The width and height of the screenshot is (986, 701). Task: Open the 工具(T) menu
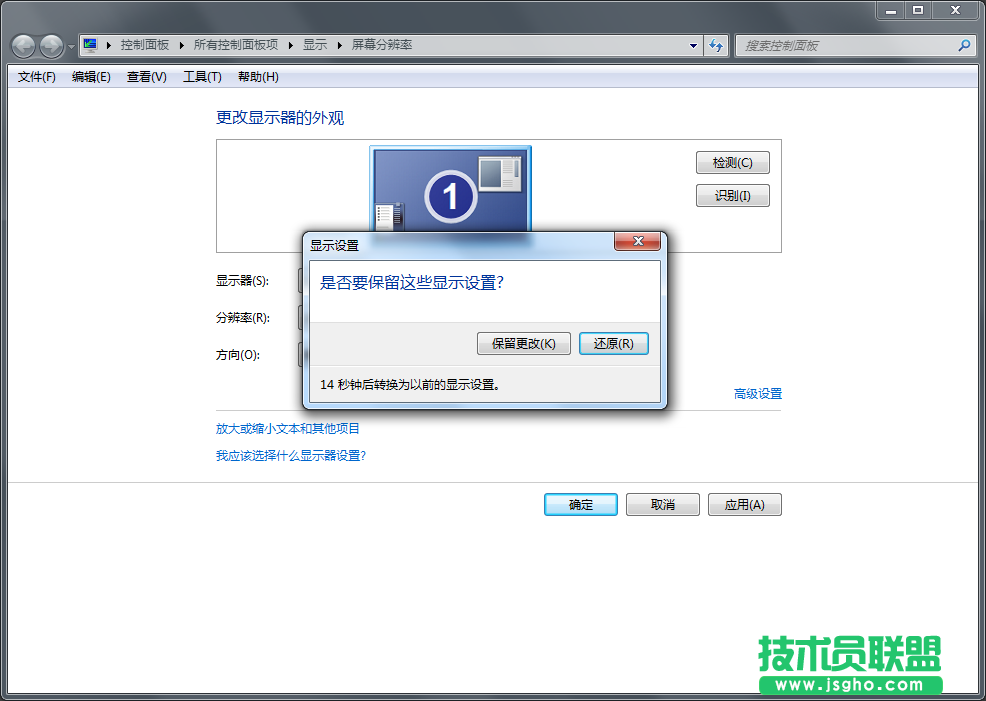[200, 76]
